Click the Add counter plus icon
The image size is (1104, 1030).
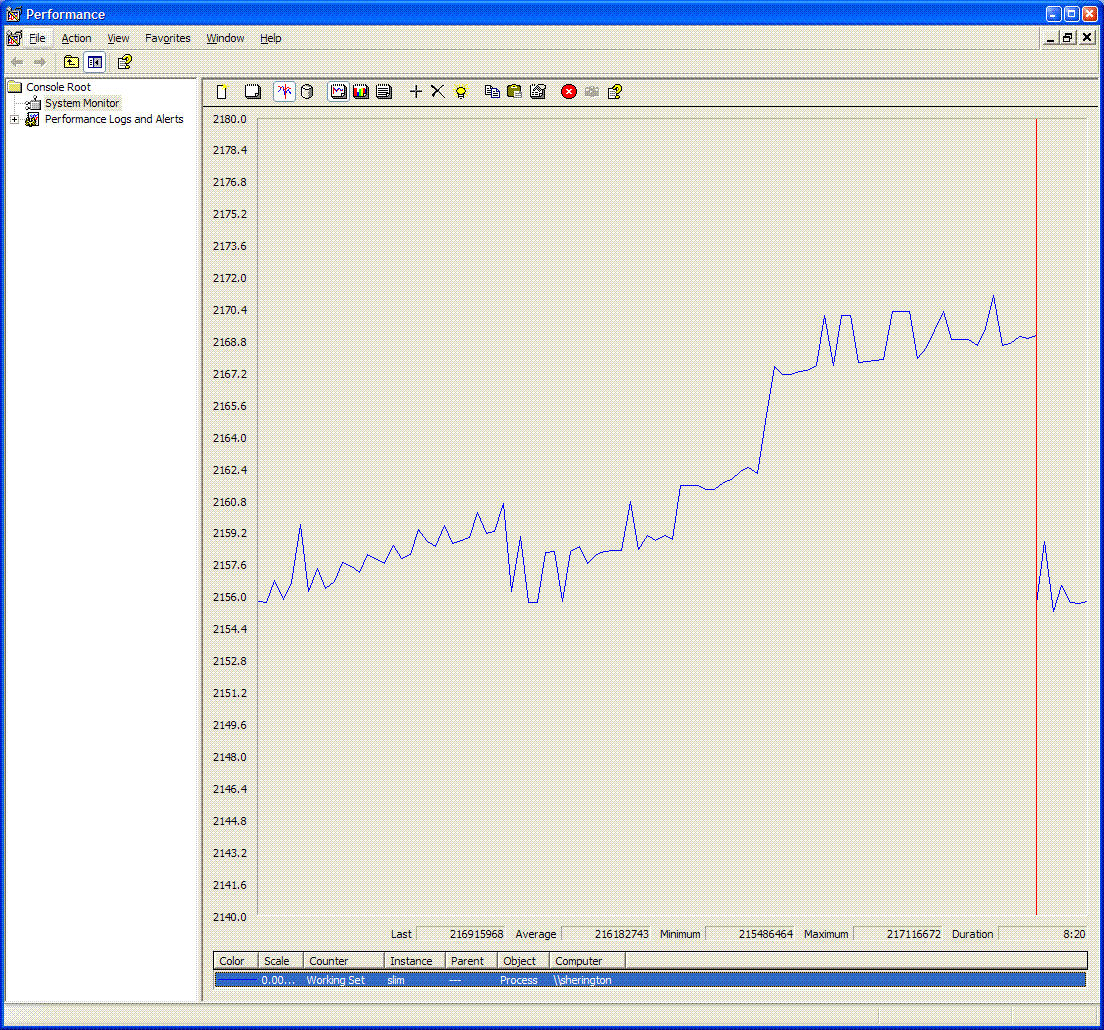tap(416, 92)
